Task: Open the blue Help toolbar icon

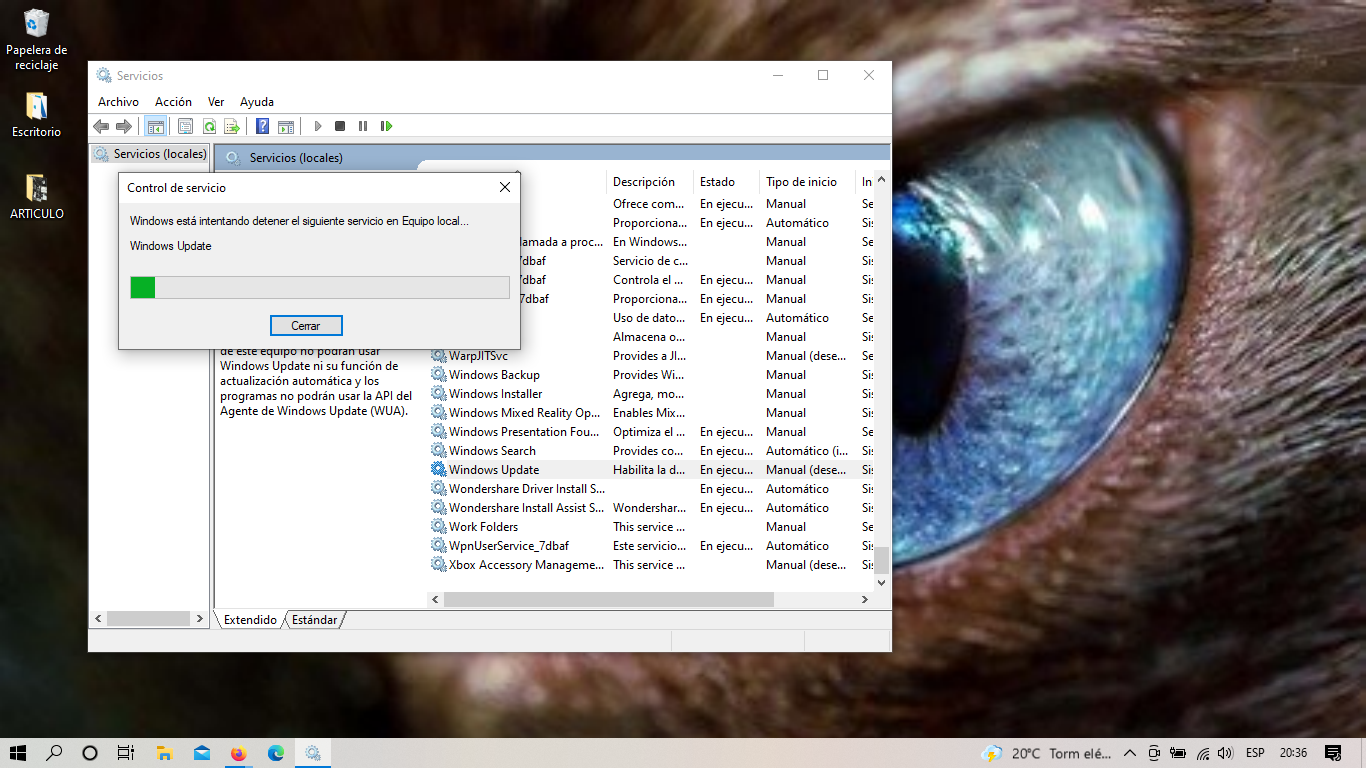Action: point(262,126)
